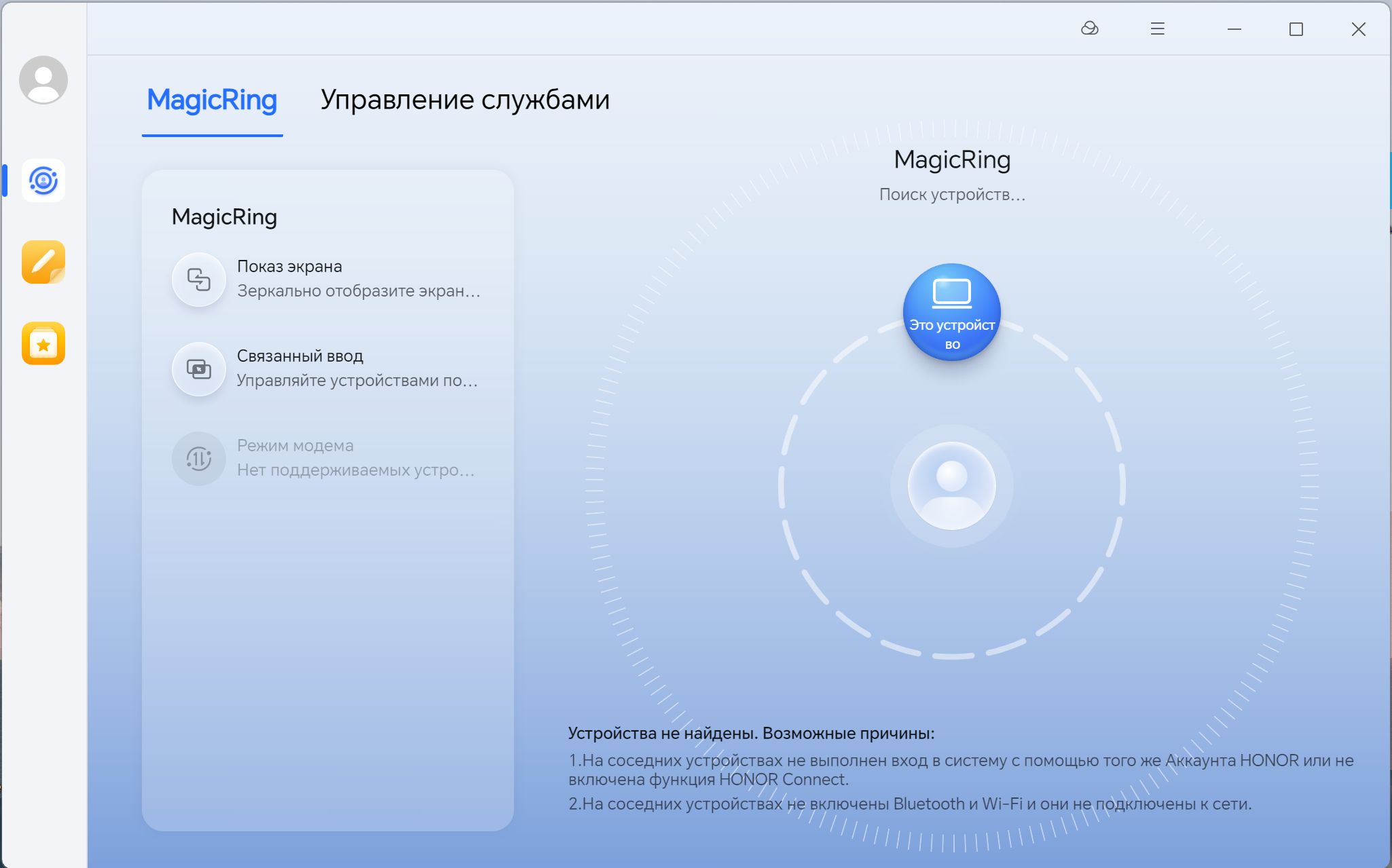Viewport: 1392px width, 868px height.
Task: Switch to the MagicRing tab
Action: coord(212,100)
